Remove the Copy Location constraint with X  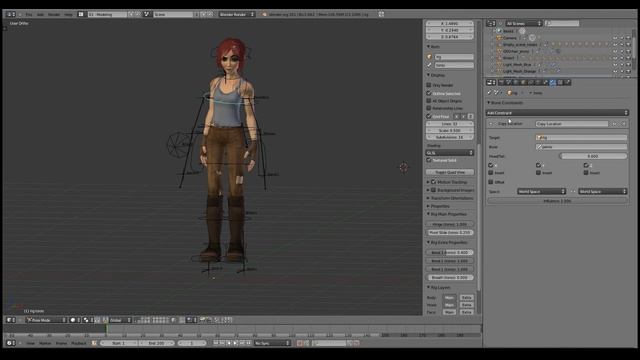624,124
